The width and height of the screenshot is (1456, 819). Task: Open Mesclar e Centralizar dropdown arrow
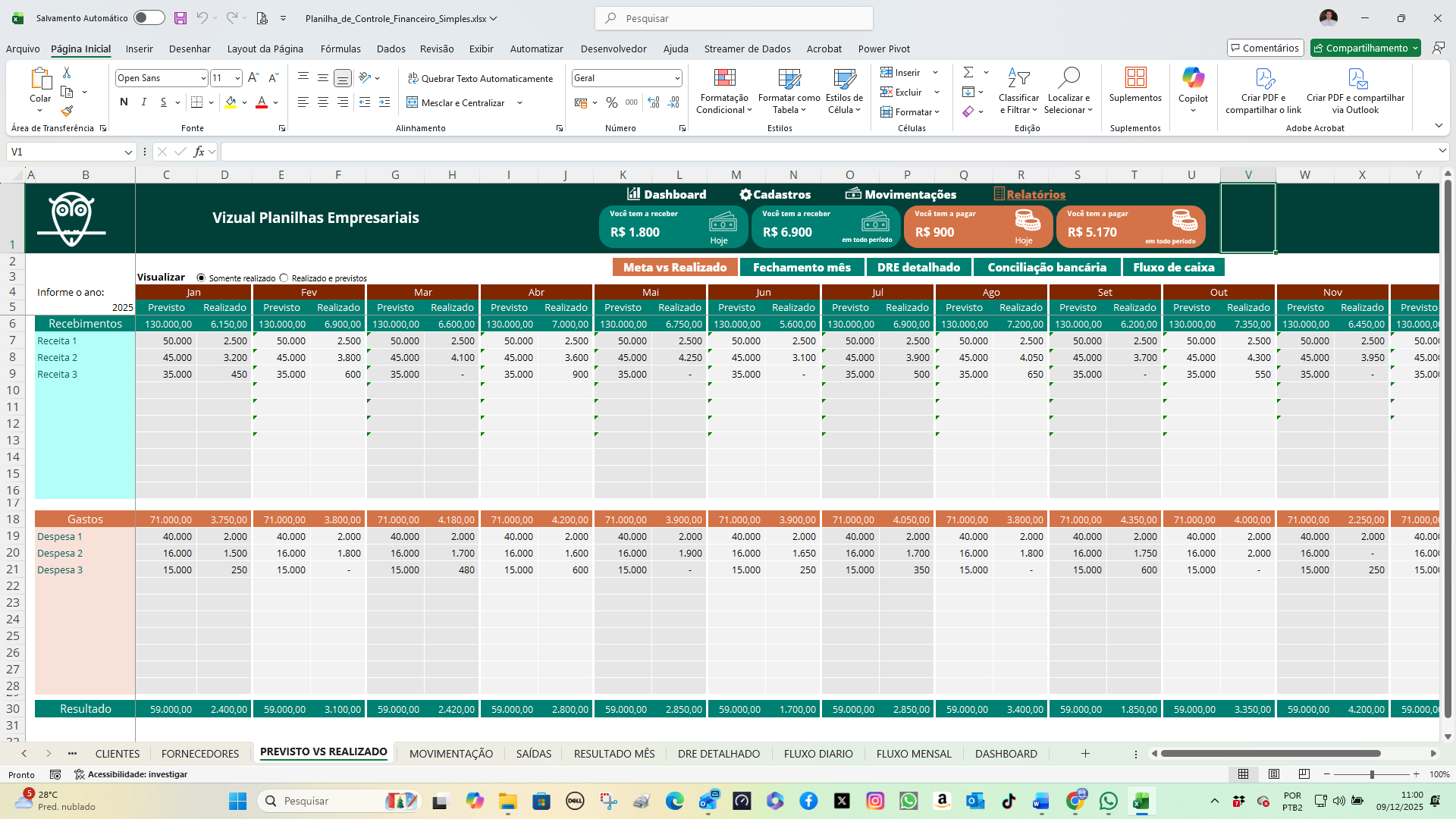[x=519, y=102]
